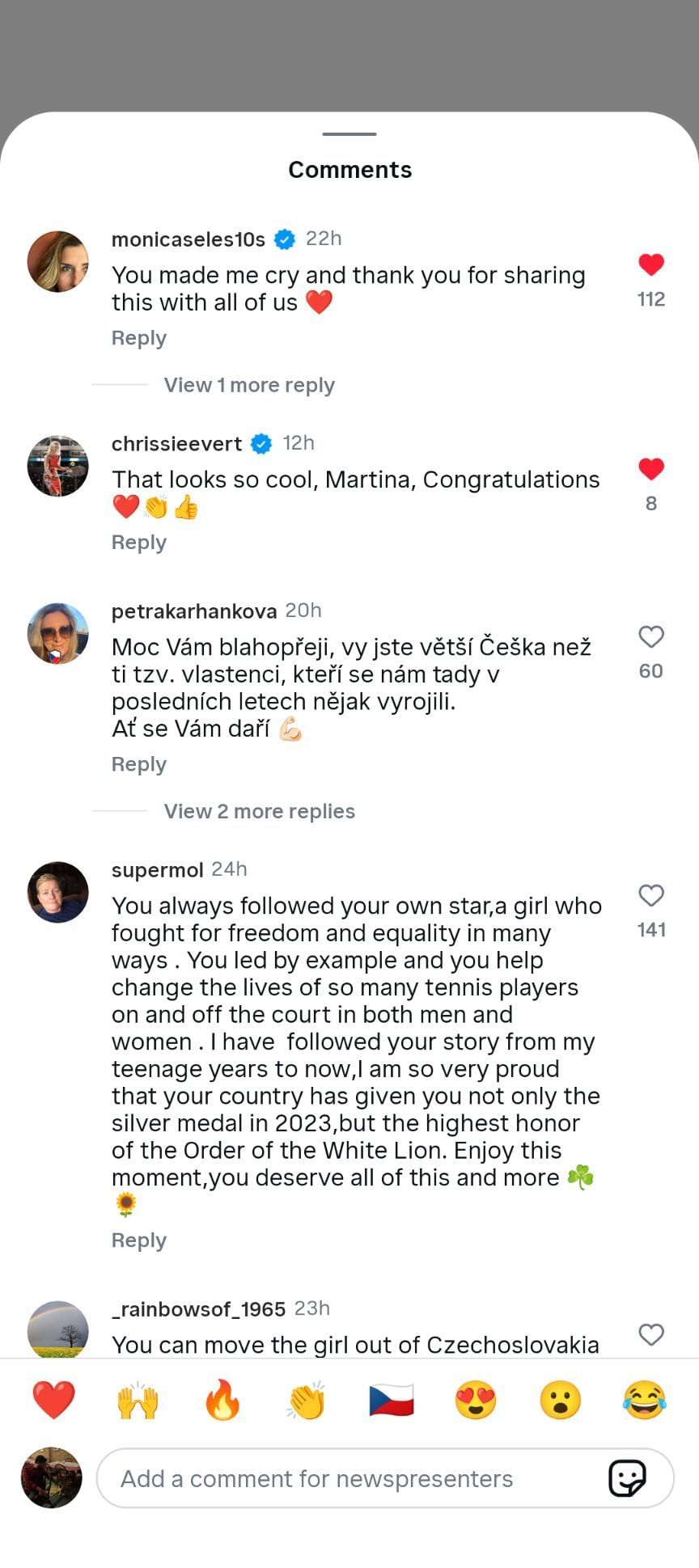699x1568 pixels.
Task: Open supermol's profile via username
Action: coord(157,870)
